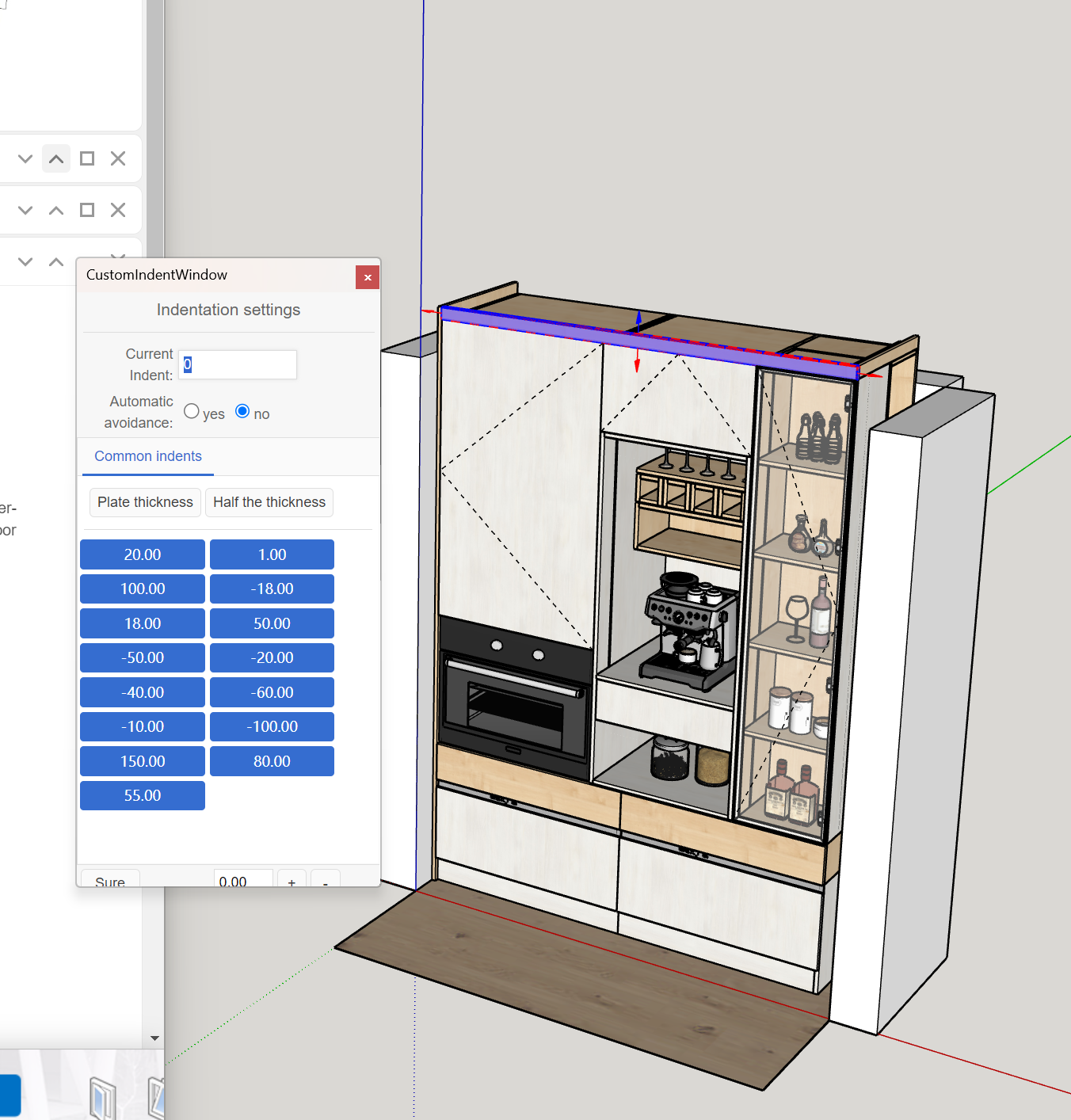Maximize the top-left panel with square icon
Viewport: 1071px width, 1120px height.
86,158
